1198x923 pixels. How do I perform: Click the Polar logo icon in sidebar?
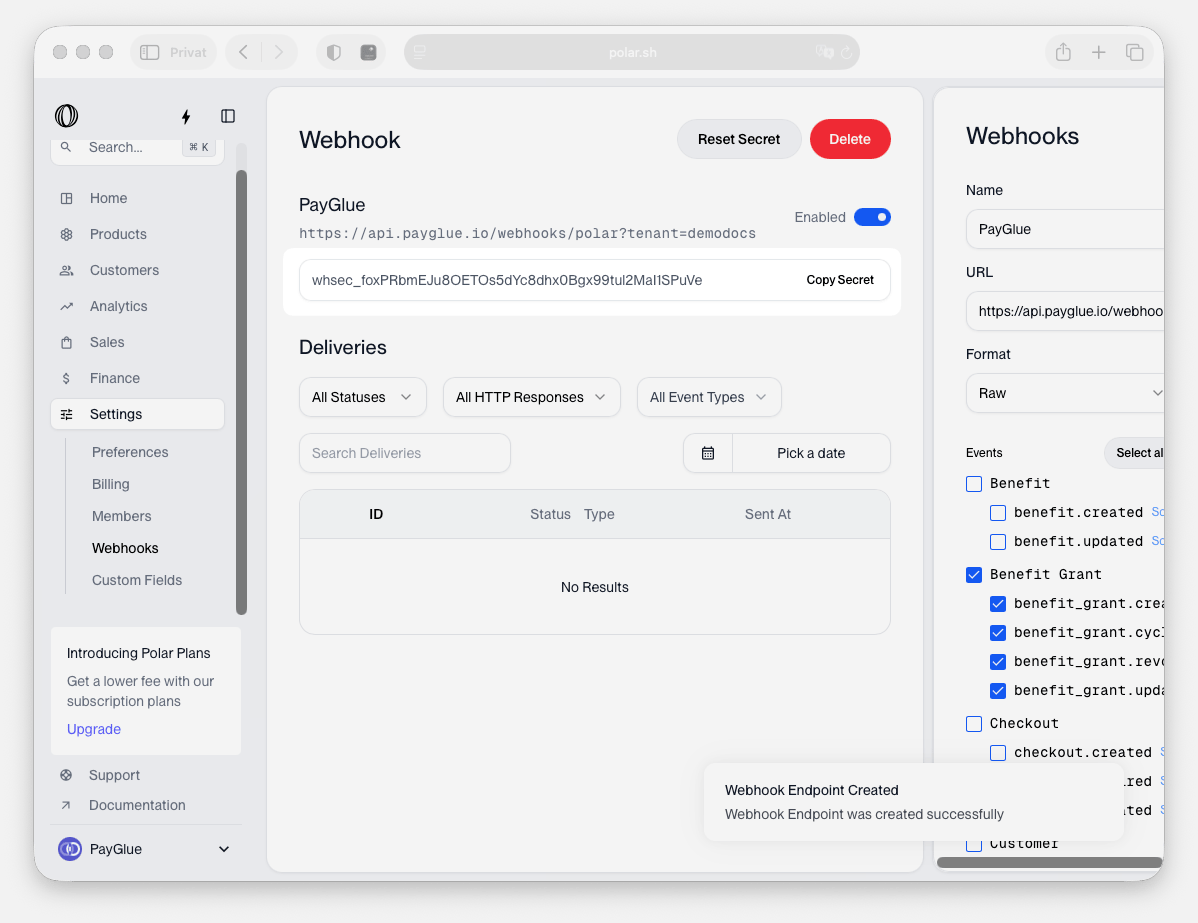pos(66,115)
